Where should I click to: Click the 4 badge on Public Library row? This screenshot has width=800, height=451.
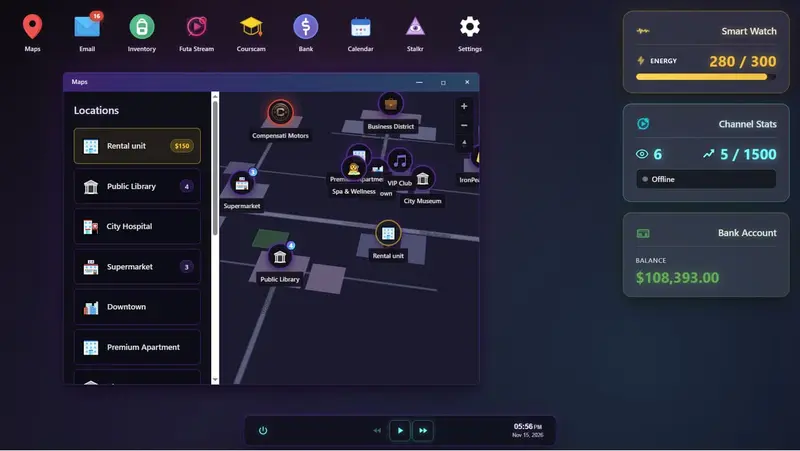point(186,186)
